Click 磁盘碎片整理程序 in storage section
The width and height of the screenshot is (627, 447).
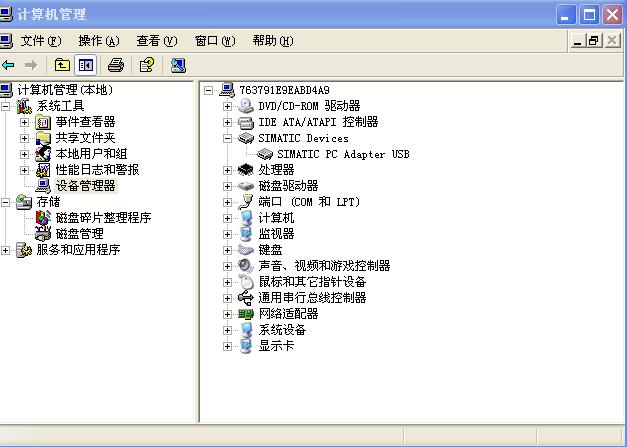103,218
